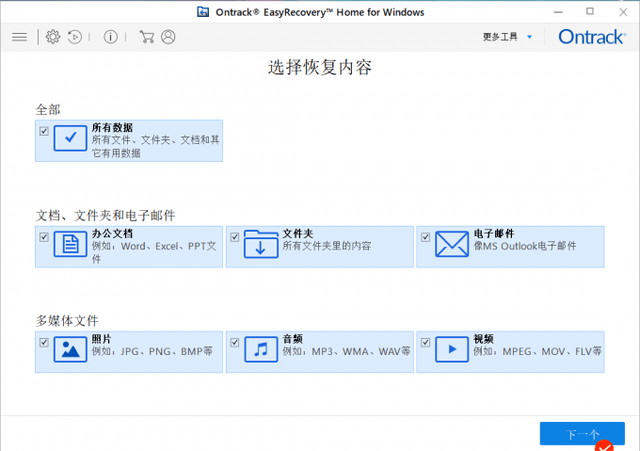Screen dimensions: 640x451
Task: Click the EasyRecovery title bar app icon
Action: tap(203, 12)
